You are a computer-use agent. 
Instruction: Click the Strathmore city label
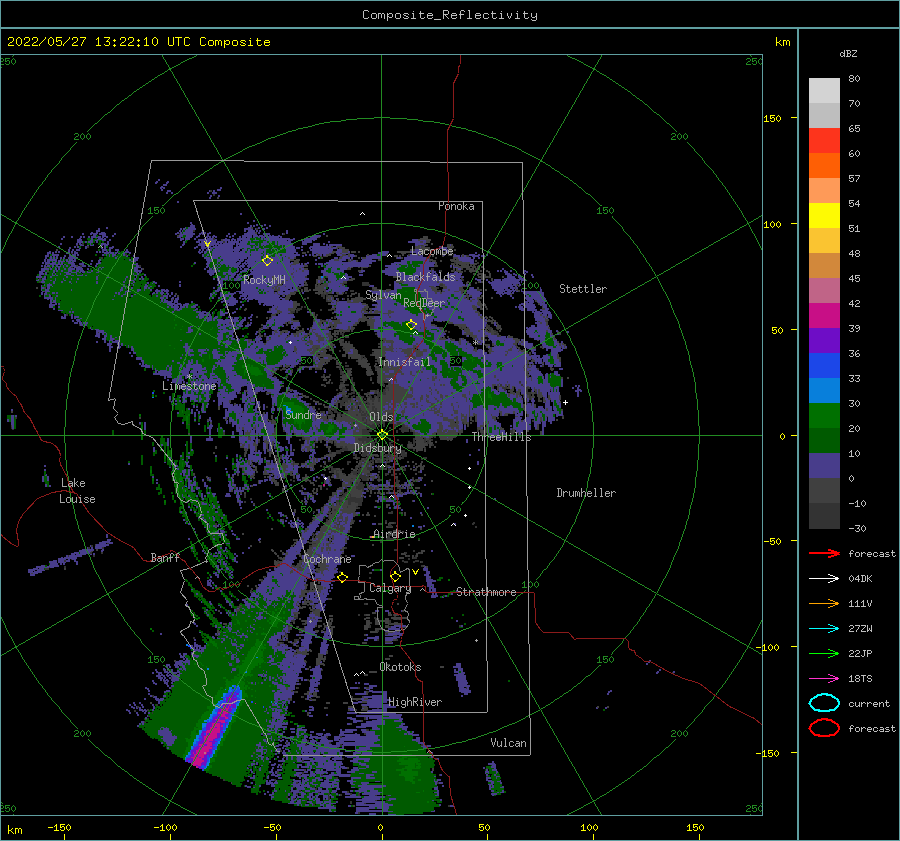(x=486, y=592)
